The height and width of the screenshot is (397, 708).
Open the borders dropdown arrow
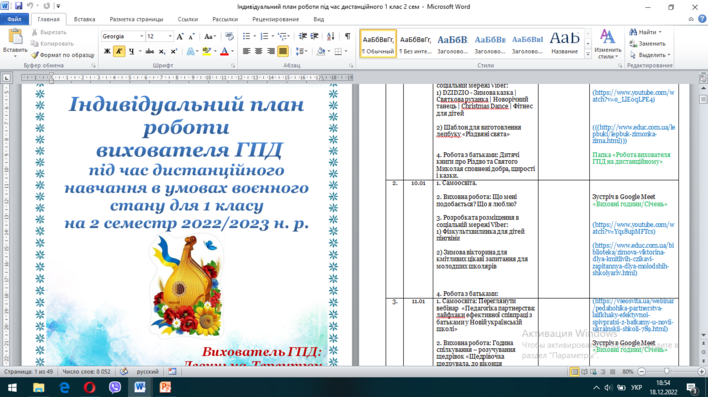pyautogui.click(x=346, y=51)
